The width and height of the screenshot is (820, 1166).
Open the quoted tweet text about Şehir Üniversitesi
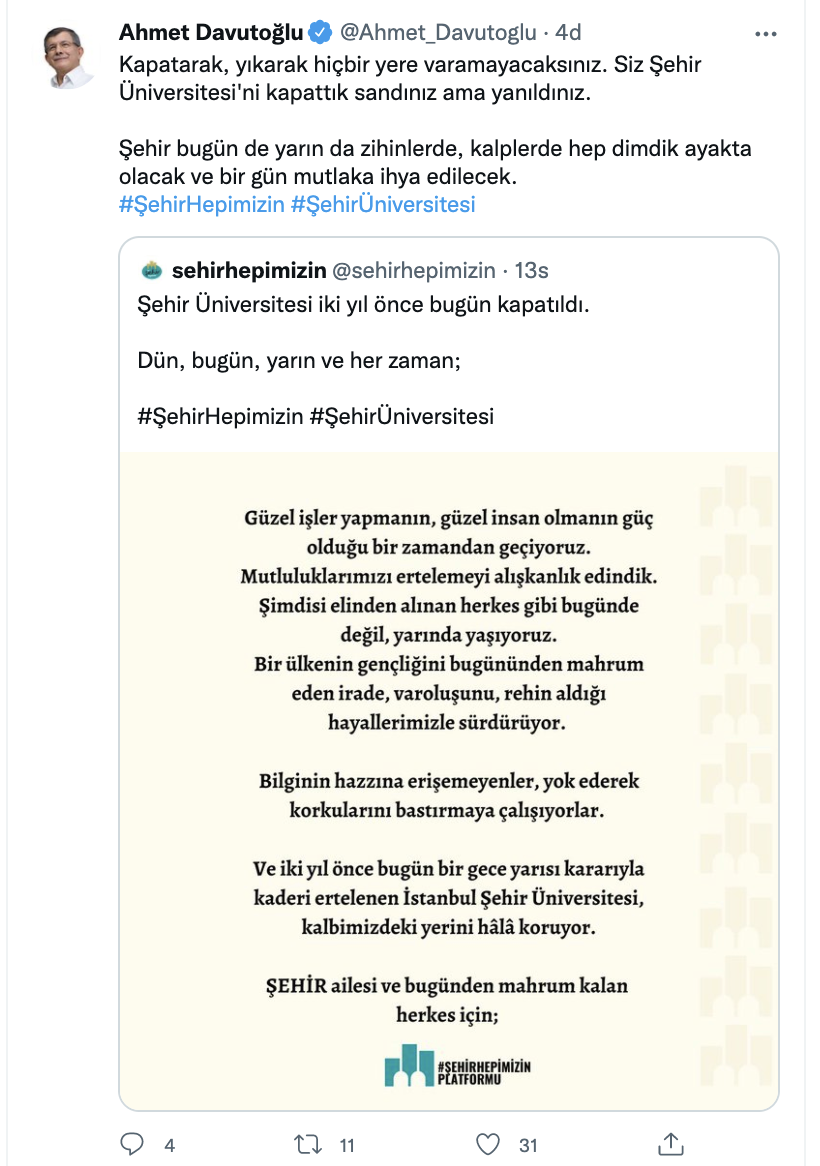(364, 305)
